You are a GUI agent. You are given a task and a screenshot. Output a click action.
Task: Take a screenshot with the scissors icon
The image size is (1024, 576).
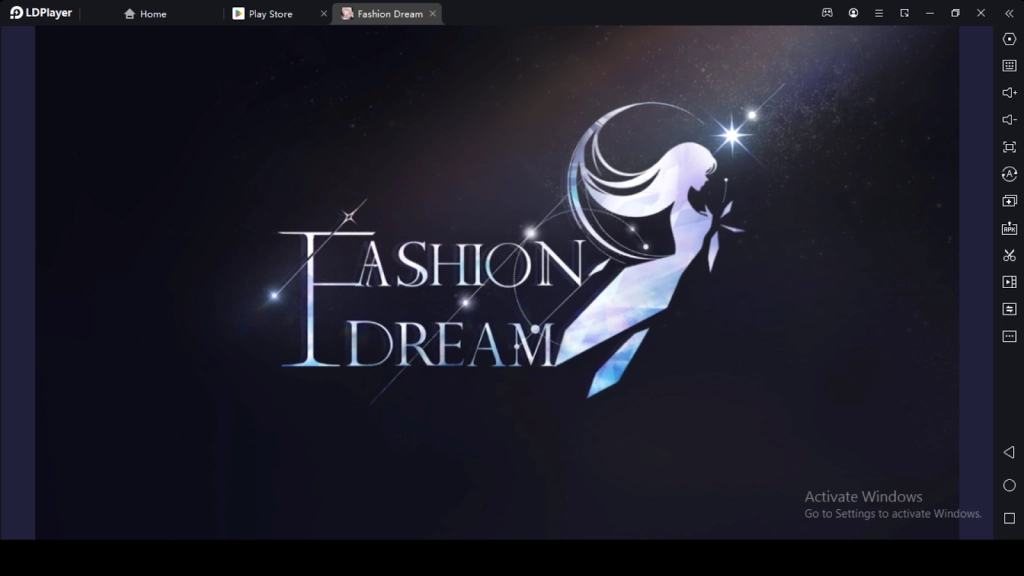click(1009, 255)
